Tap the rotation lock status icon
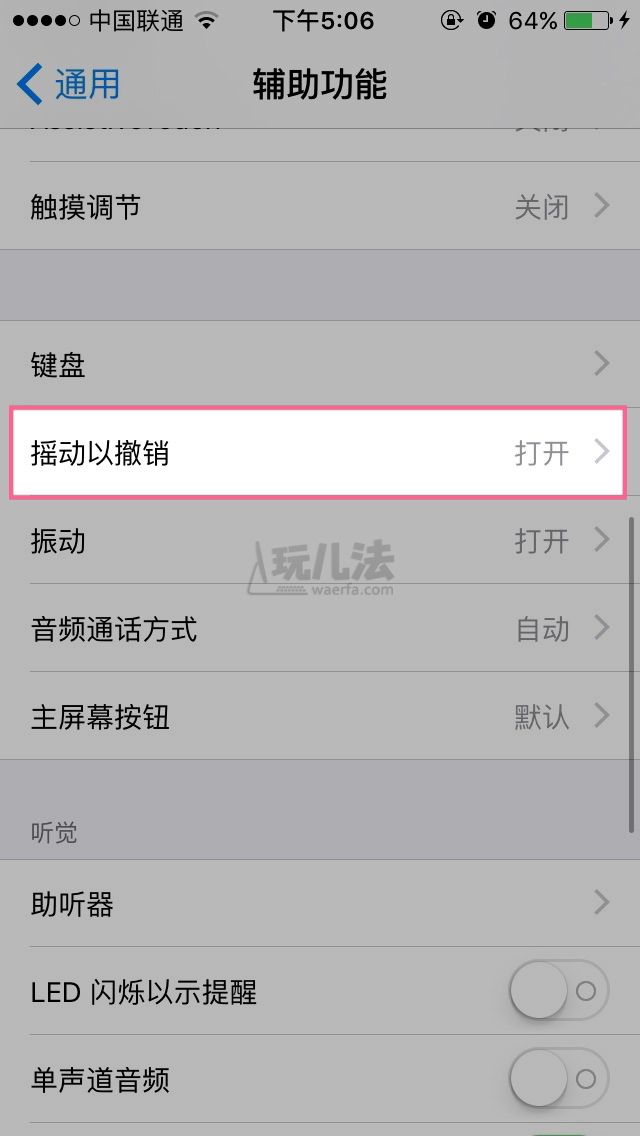The image size is (640, 1136). click(x=451, y=20)
